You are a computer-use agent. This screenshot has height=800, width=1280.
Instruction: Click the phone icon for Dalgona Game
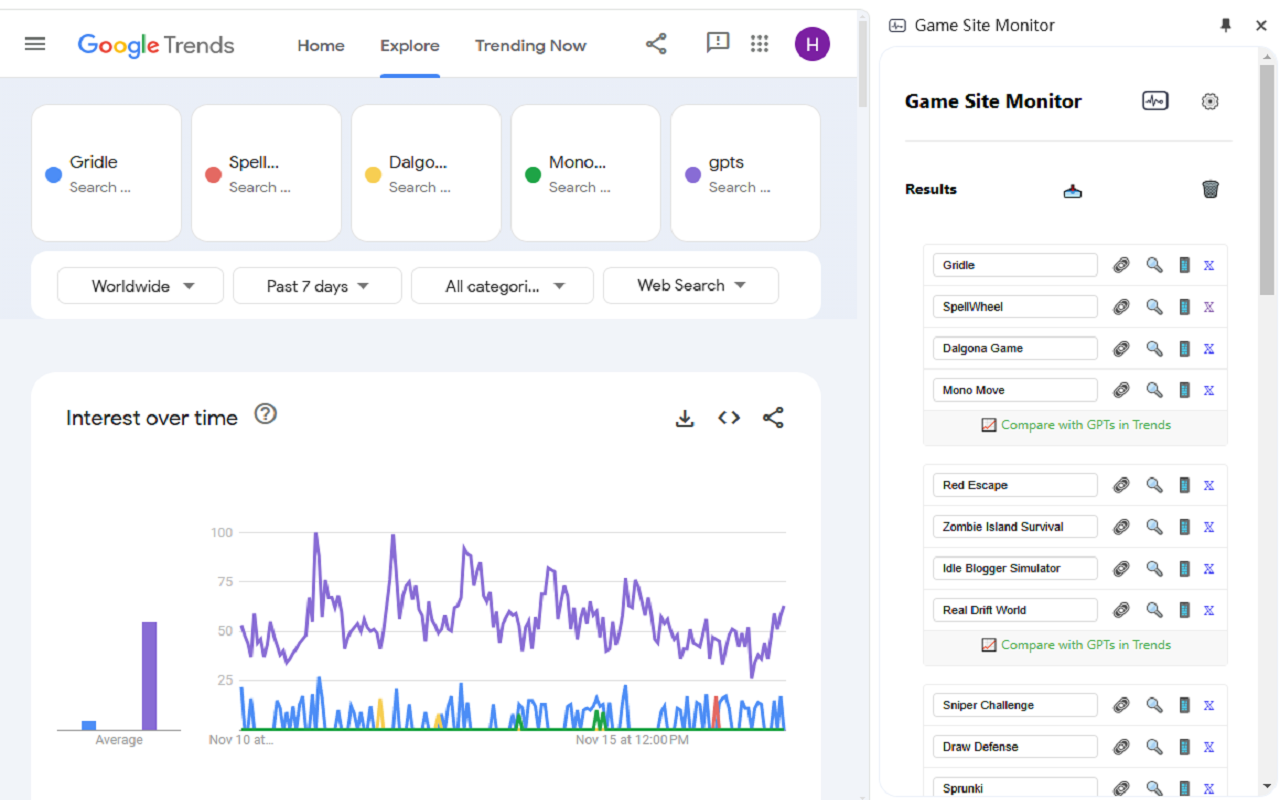click(x=1184, y=349)
